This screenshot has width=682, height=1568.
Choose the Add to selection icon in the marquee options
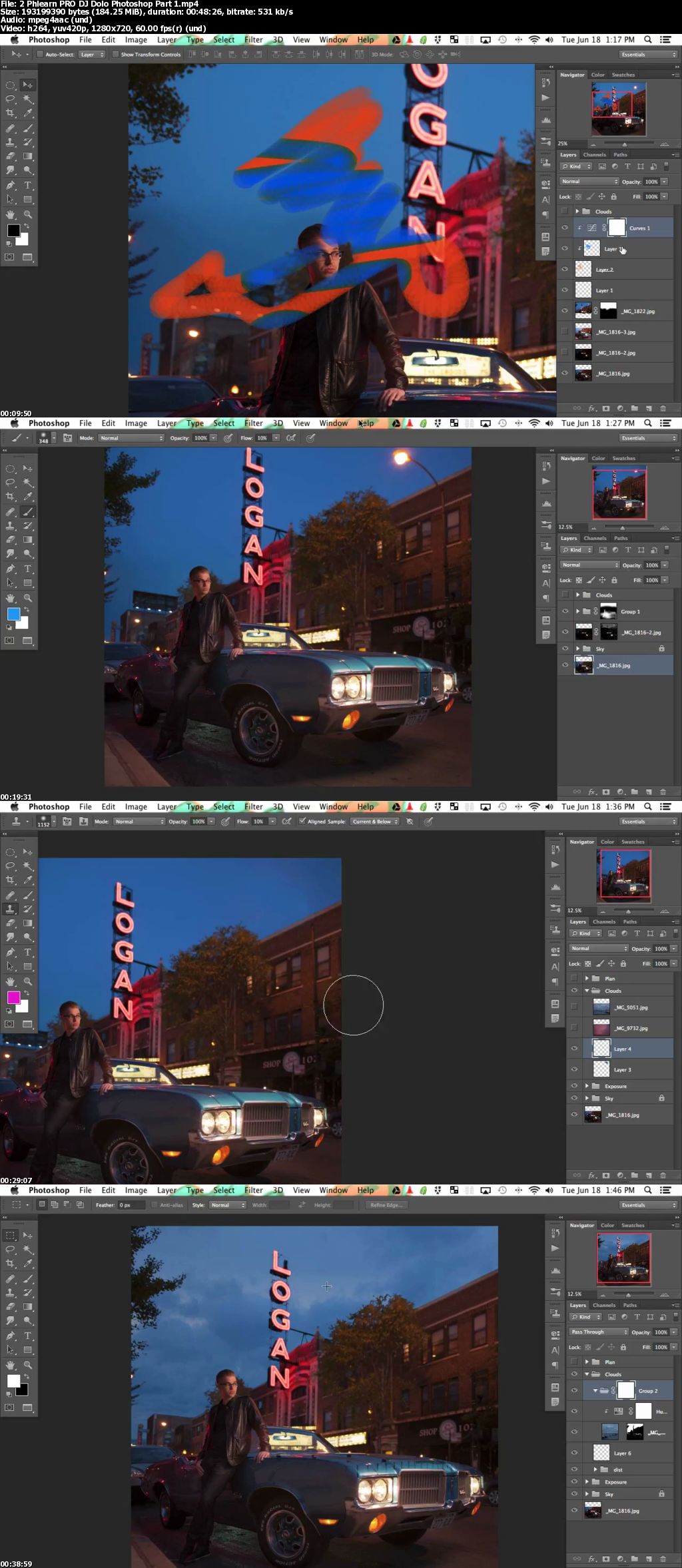[x=55, y=1204]
